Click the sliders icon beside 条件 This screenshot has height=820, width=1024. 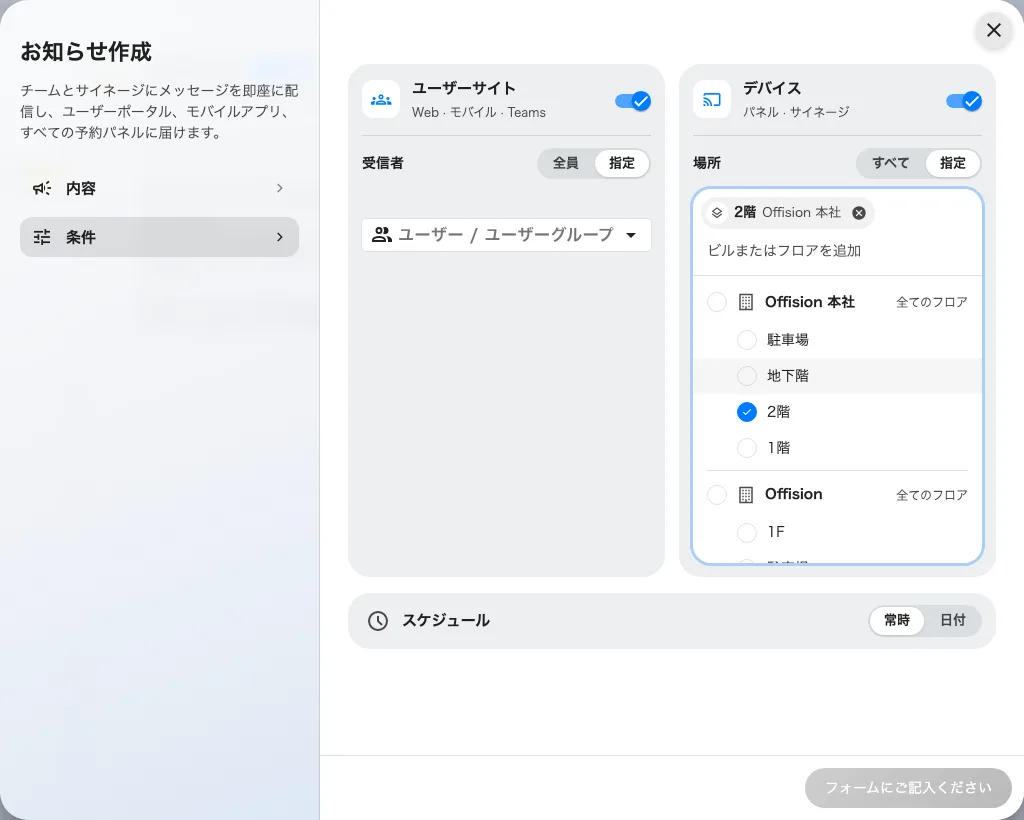click(x=42, y=237)
